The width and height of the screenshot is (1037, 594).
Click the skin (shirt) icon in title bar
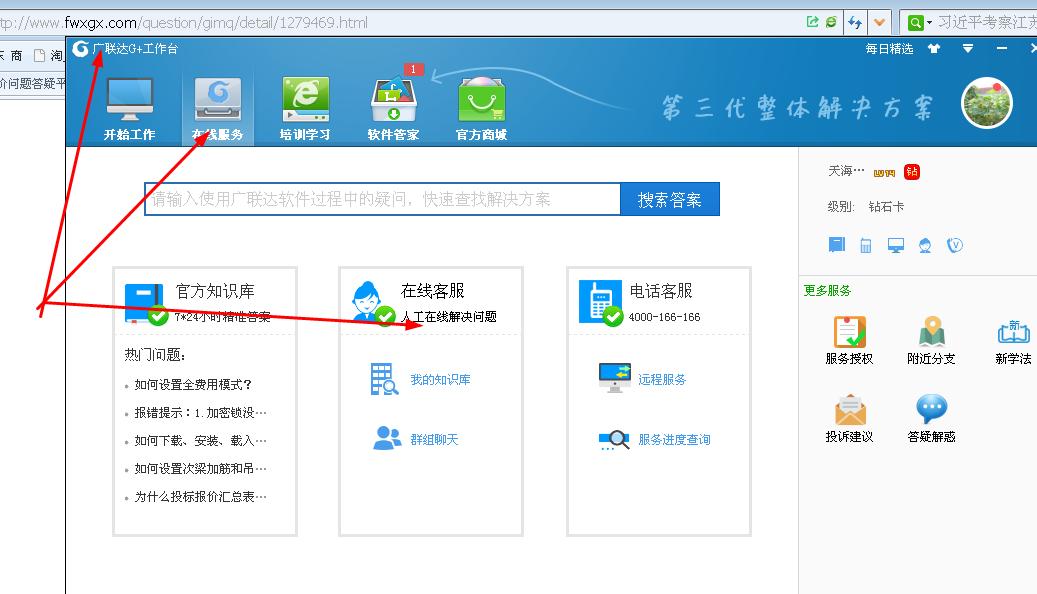click(x=934, y=48)
